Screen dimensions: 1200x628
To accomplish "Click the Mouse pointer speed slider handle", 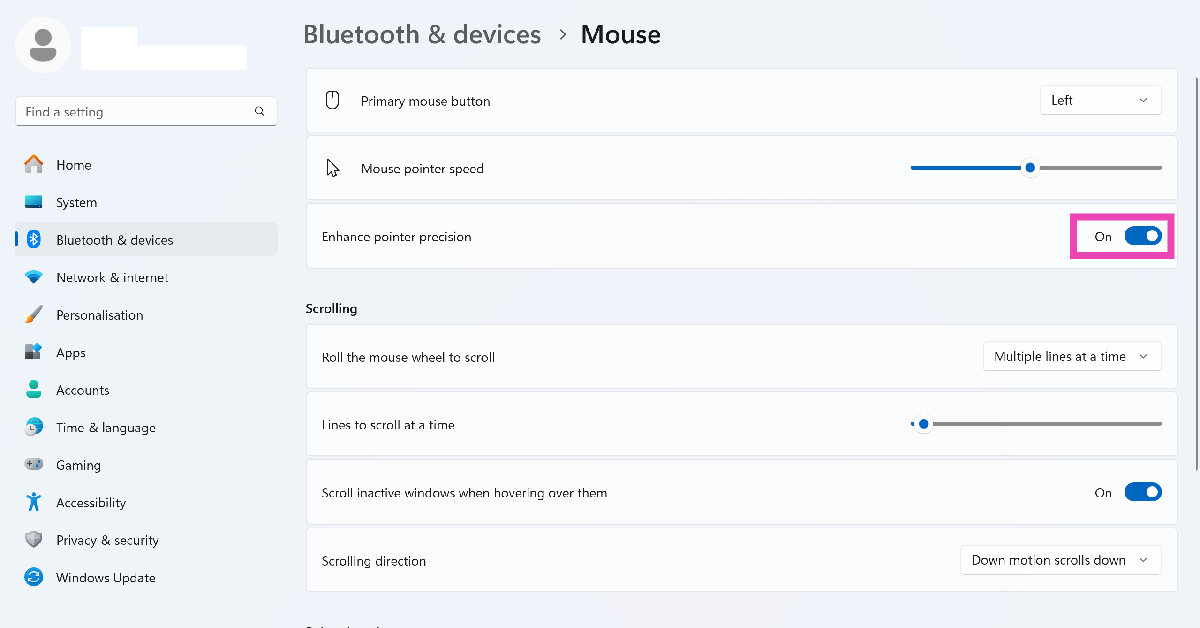I will (x=1030, y=168).
